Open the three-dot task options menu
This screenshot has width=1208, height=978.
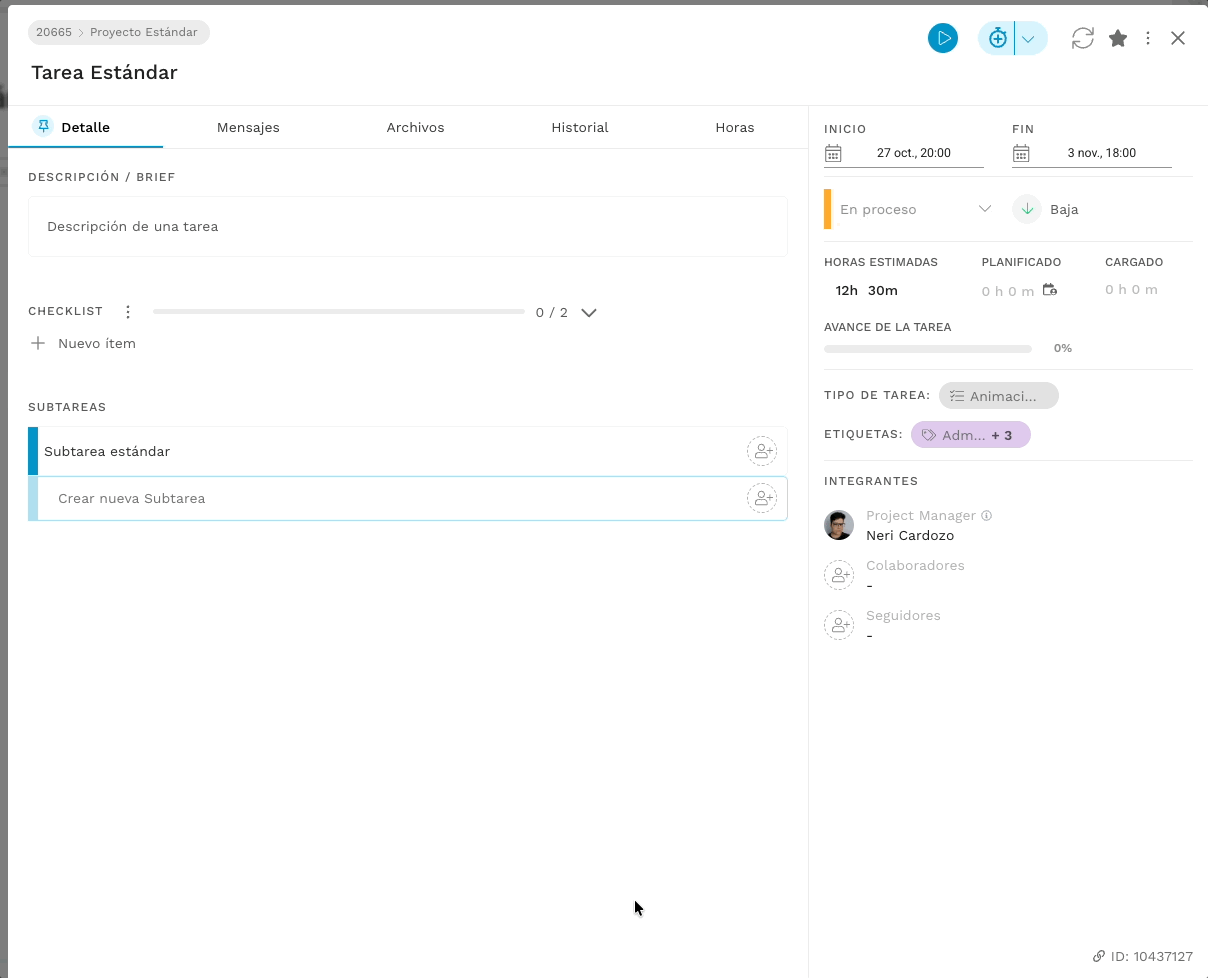(1148, 38)
